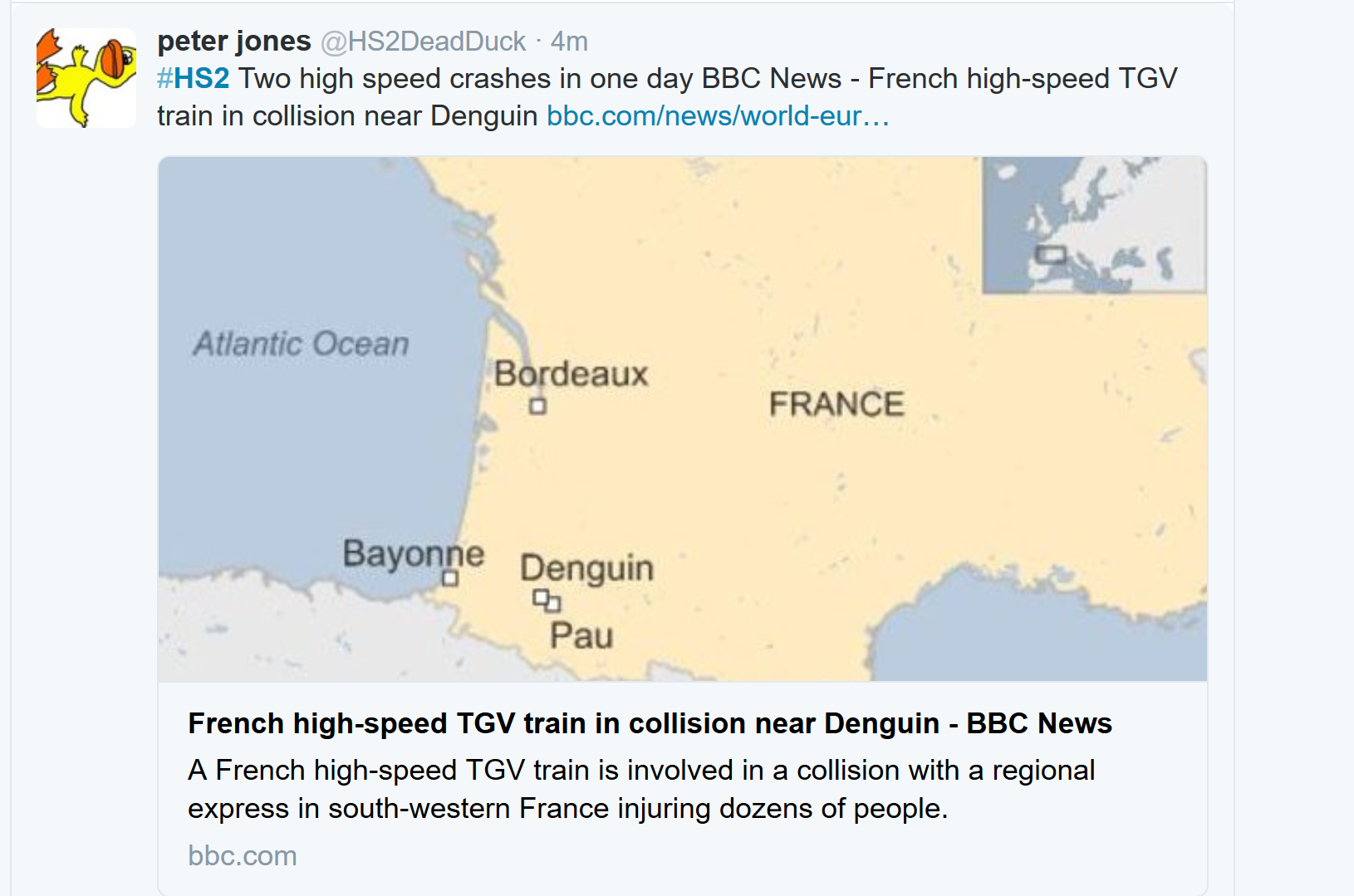Viewport: 1354px width, 896px height.
Task: Click the Denguin label on map
Action: tap(586, 568)
